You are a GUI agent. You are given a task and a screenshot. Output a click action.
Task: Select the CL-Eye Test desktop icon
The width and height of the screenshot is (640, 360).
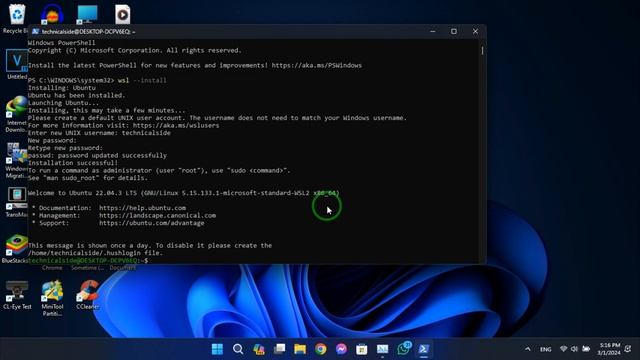pyautogui.click(x=17, y=295)
